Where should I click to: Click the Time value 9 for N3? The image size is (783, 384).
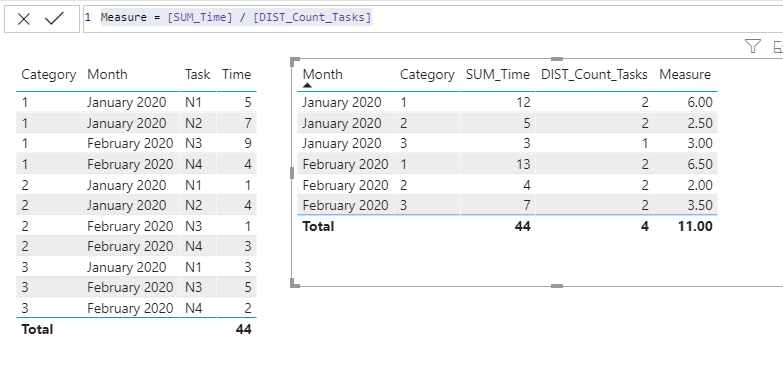point(248,143)
